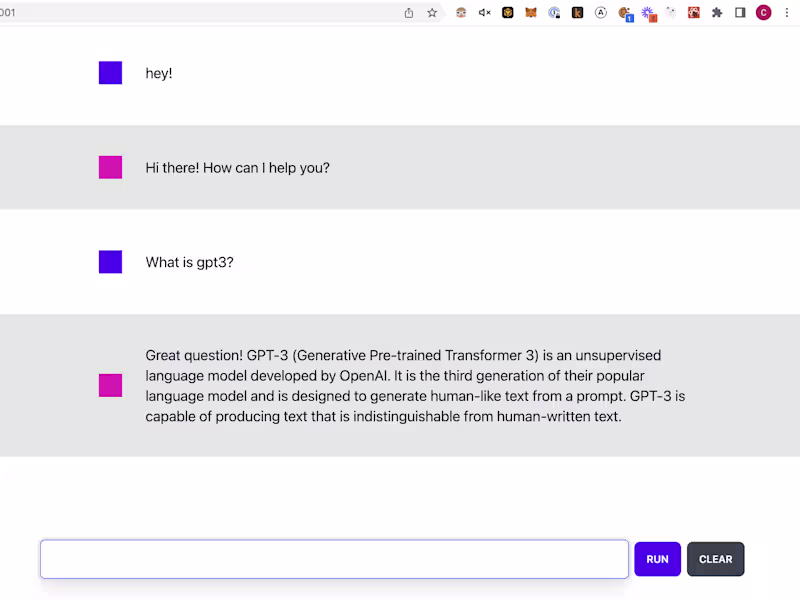This screenshot has width=800, height=600.
Task: Click the "Hi there! How can I help you?" reply
Action: (x=237, y=167)
